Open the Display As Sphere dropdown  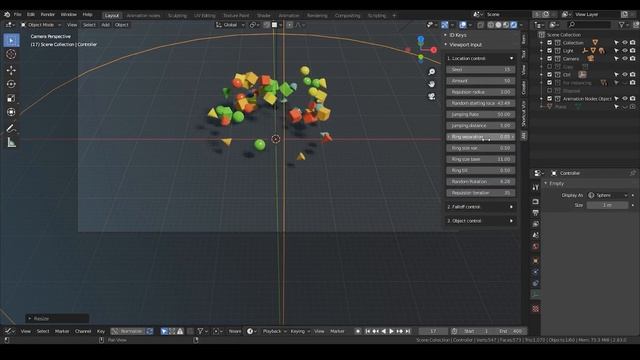tap(608, 195)
